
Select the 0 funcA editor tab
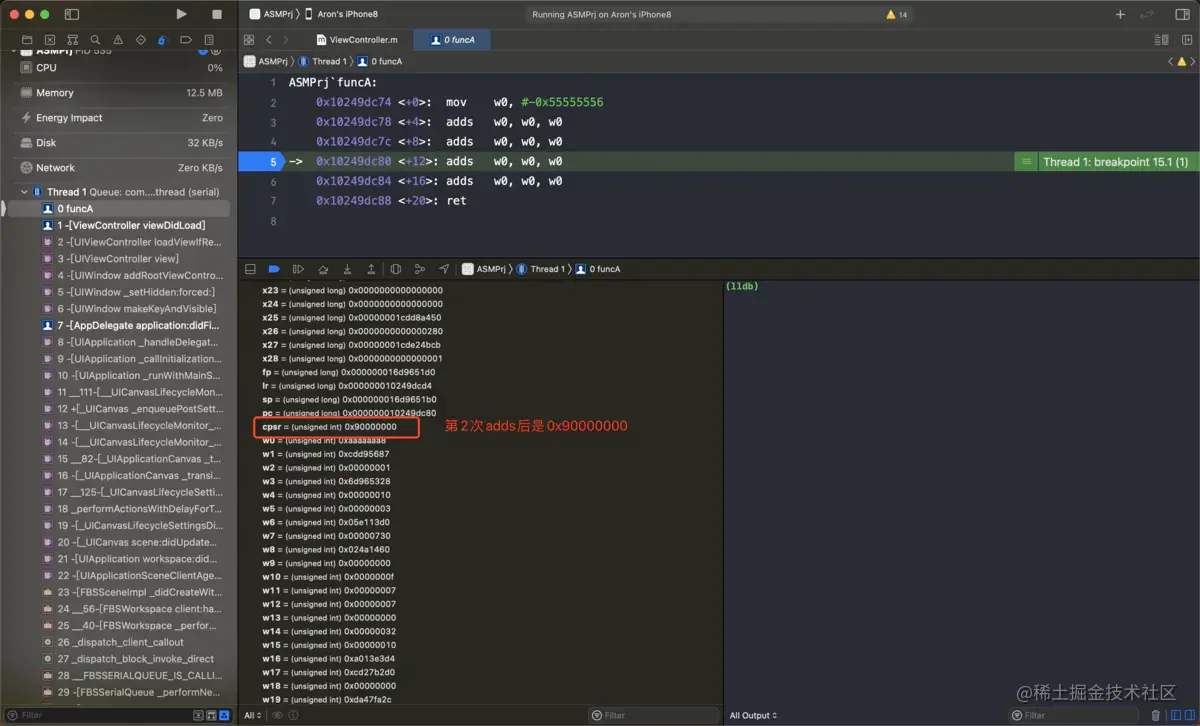pos(452,40)
